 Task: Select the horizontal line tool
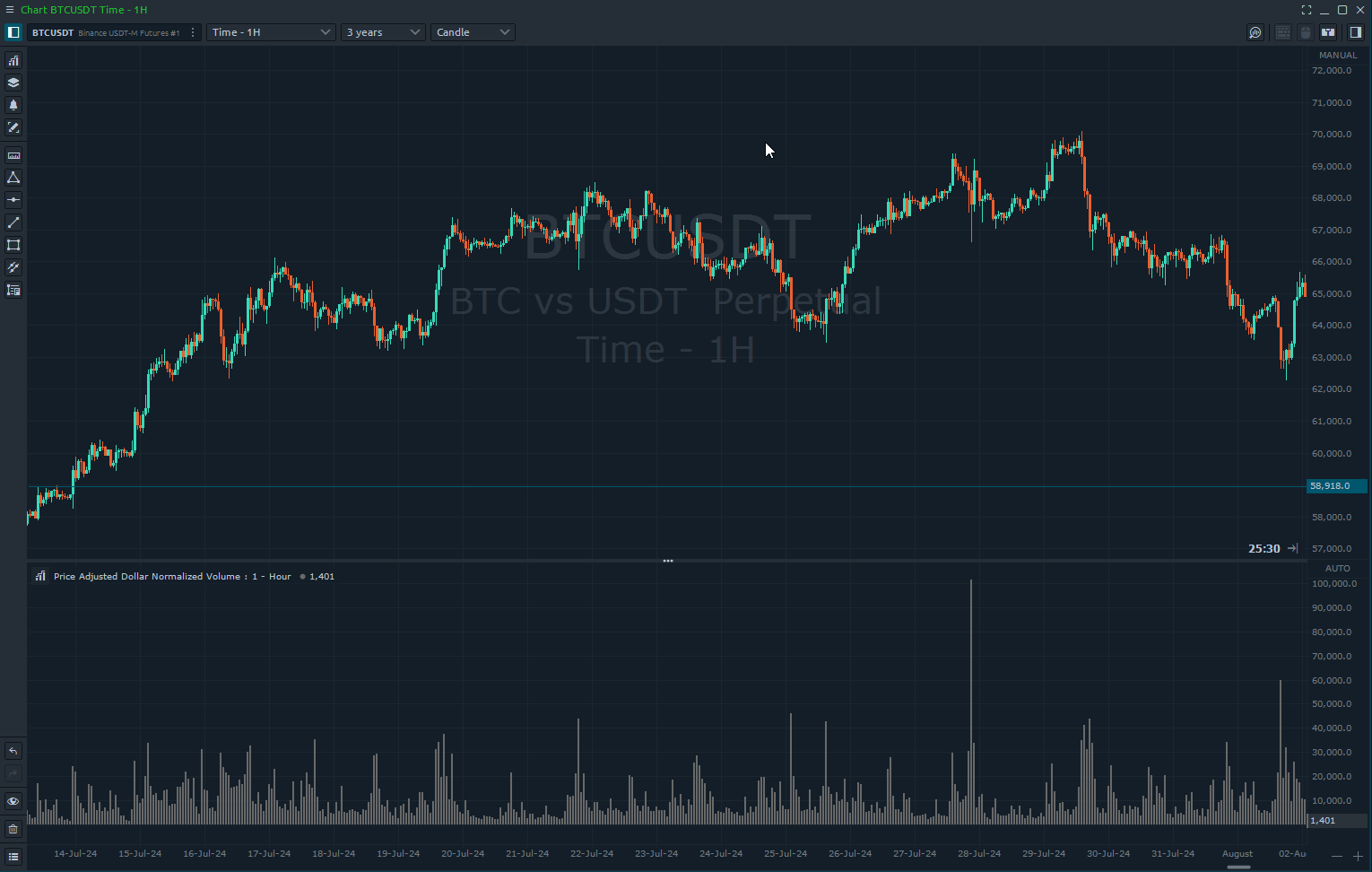tap(13, 200)
